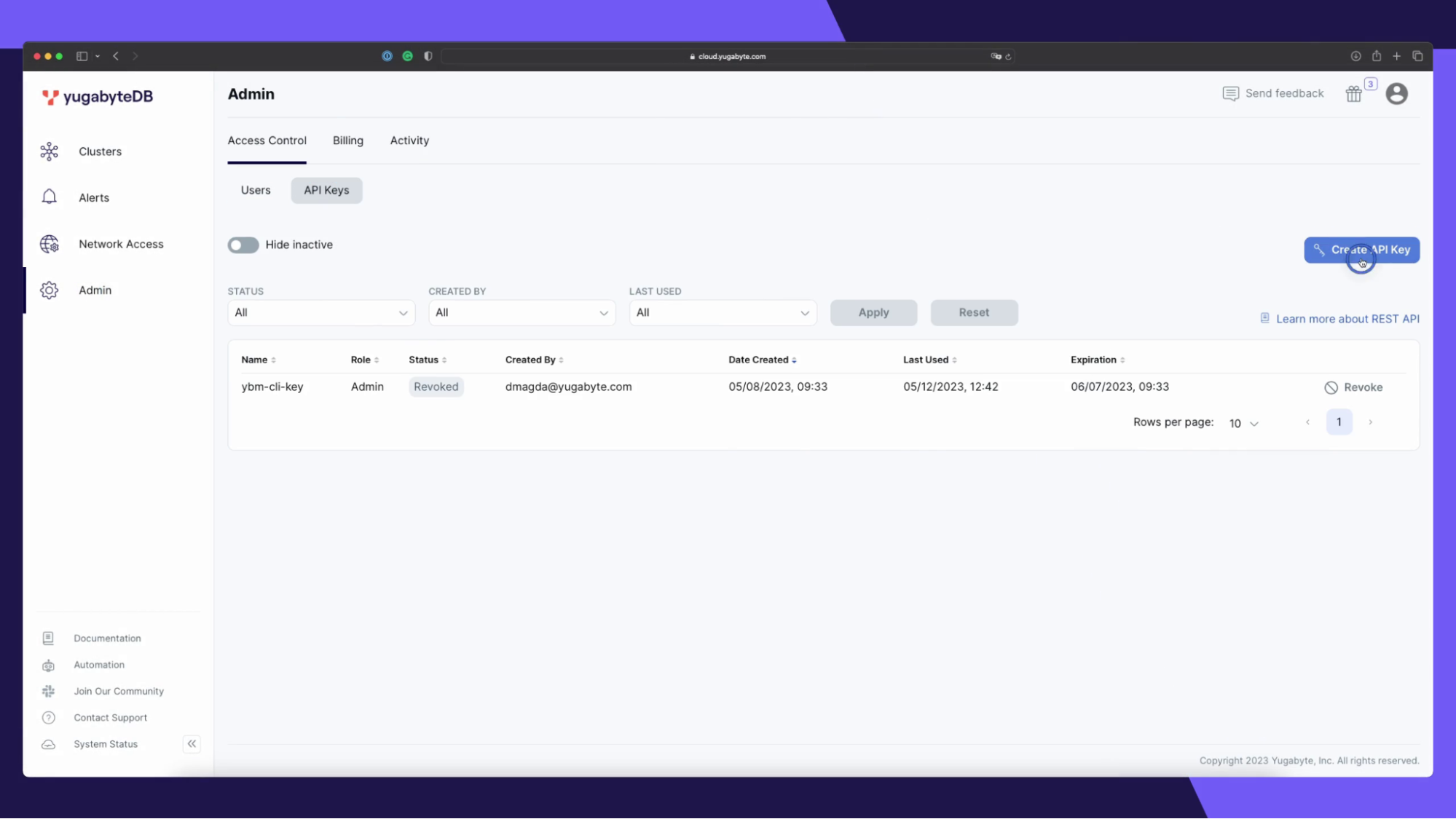The width and height of the screenshot is (1456, 819).
Task: Click the Revoked status badge
Action: click(436, 387)
